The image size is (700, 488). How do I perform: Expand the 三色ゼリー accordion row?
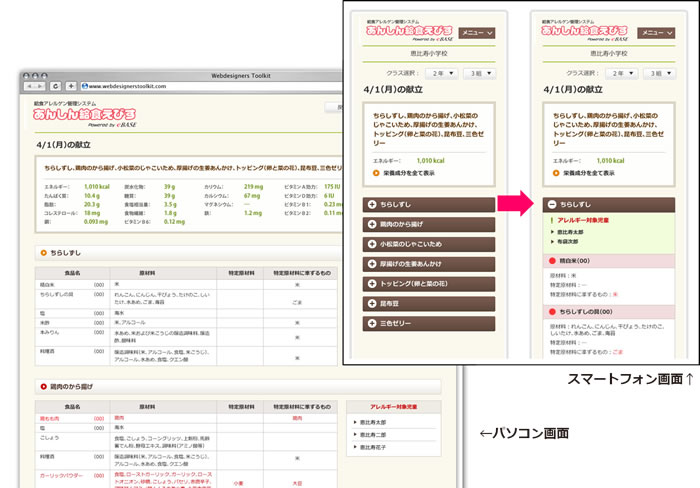point(429,323)
